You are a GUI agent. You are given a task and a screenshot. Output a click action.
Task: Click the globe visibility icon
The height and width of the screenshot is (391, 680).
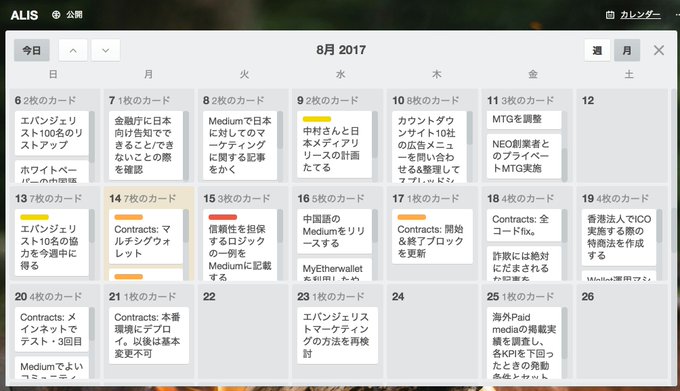coord(56,15)
